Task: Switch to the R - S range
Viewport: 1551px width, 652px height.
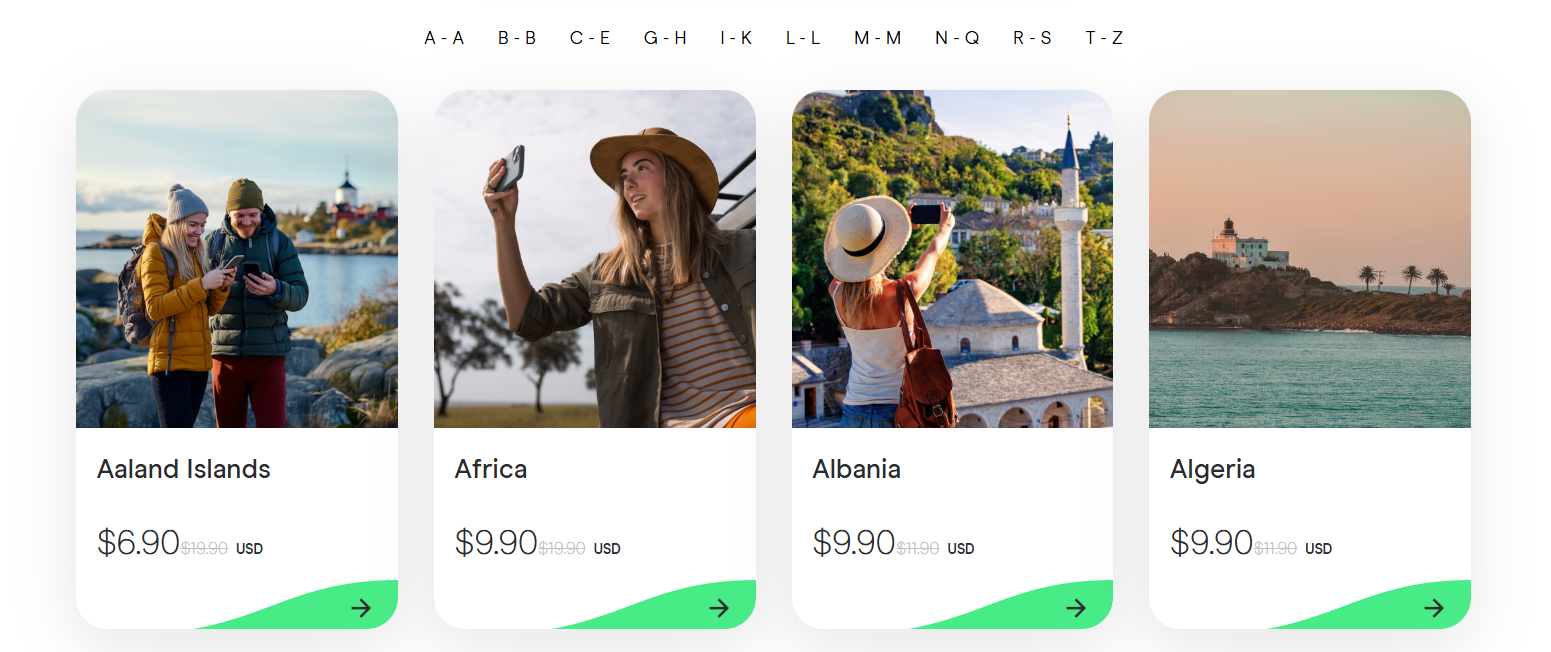Action: click(x=1032, y=38)
